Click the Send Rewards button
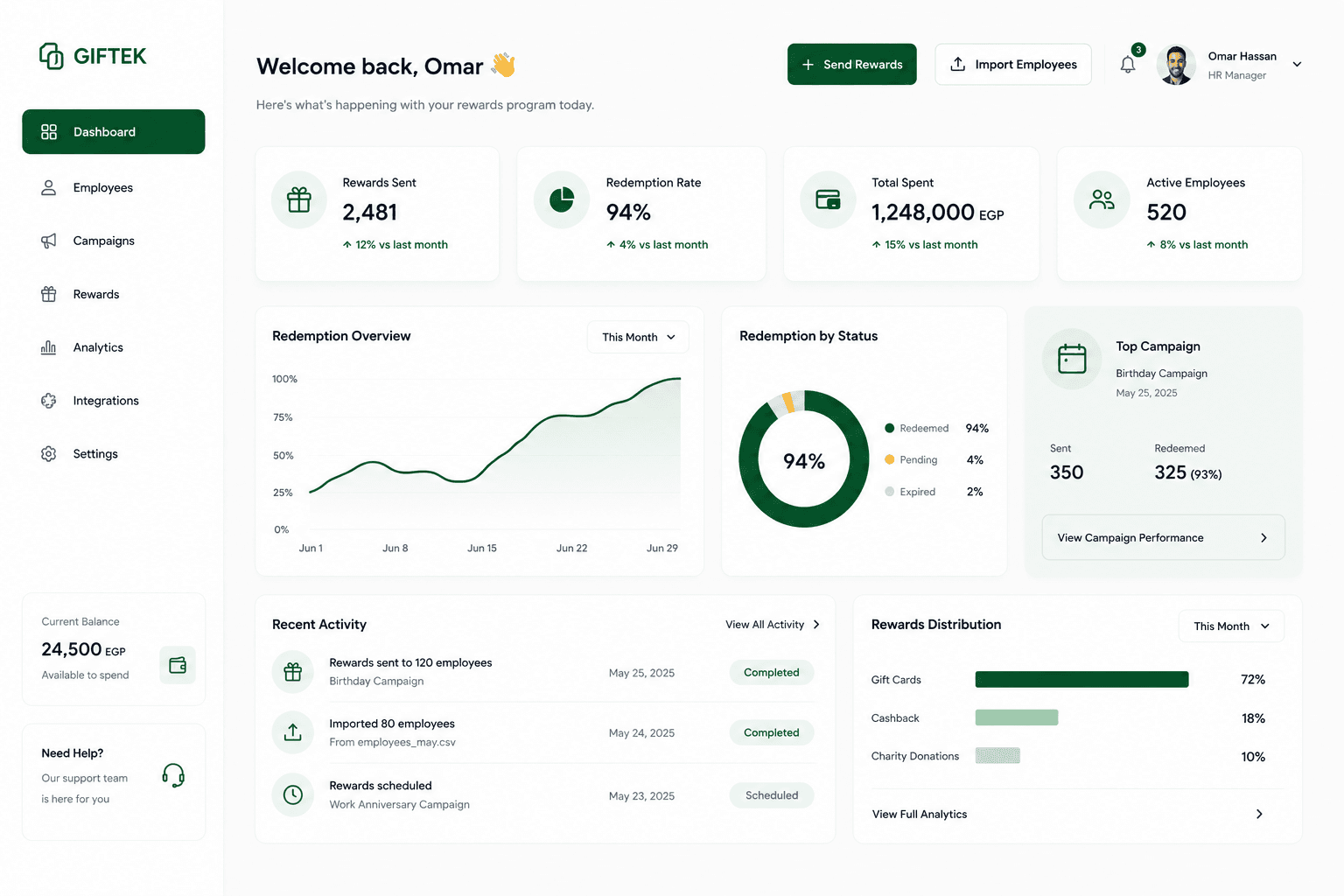Viewport: 1344px width, 896px height. (x=852, y=65)
